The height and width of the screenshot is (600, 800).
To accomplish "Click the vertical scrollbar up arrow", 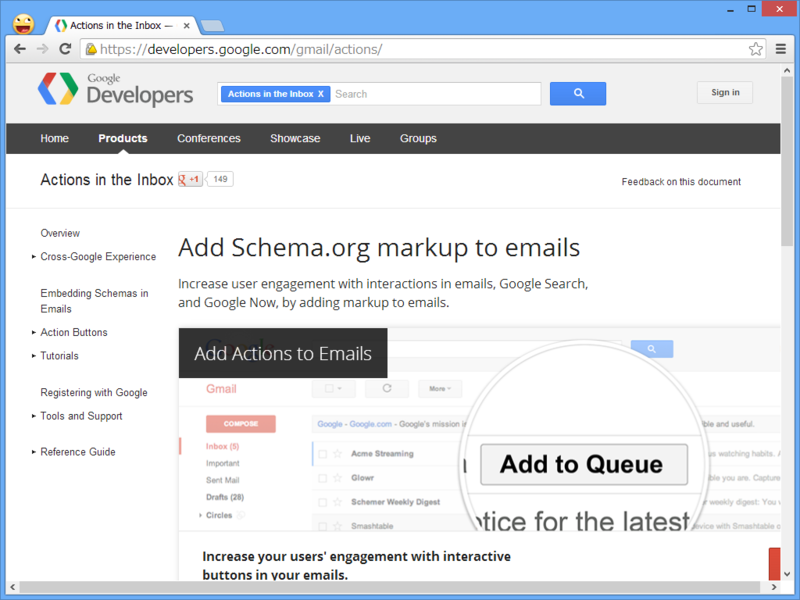I will pos(787,70).
